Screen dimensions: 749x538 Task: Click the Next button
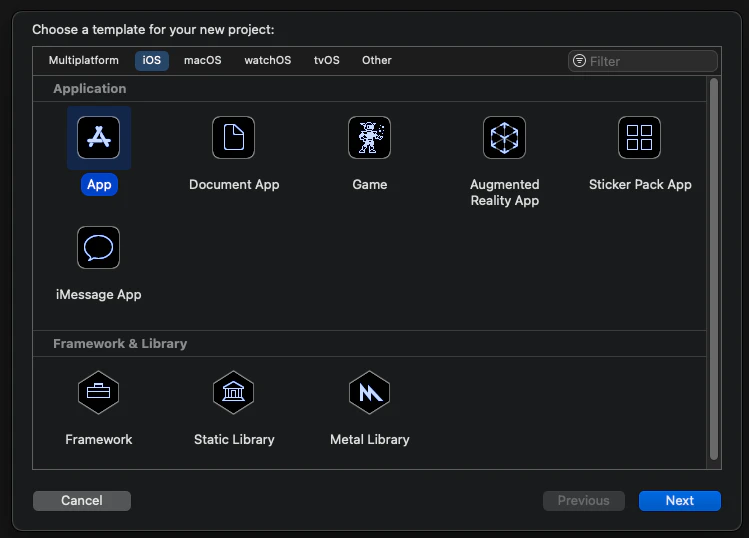pyautogui.click(x=680, y=501)
